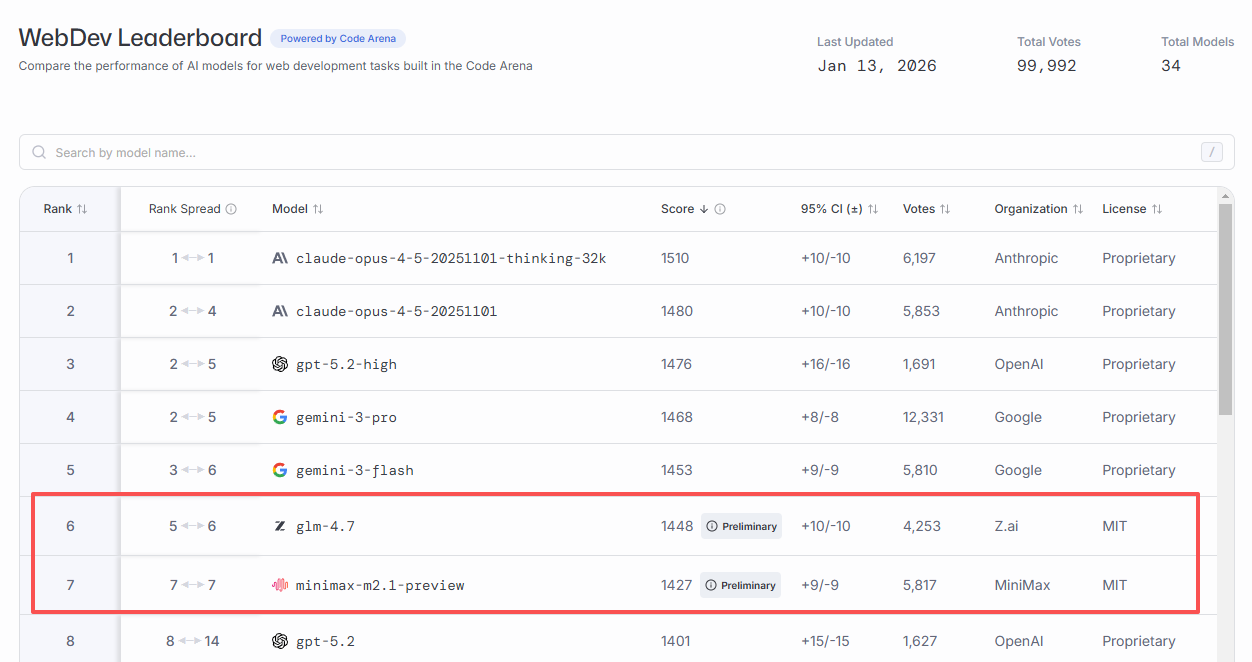This screenshot has height=662, width=1252.
Task: Sort by 95% CI column header
Action: coord(839,209)
